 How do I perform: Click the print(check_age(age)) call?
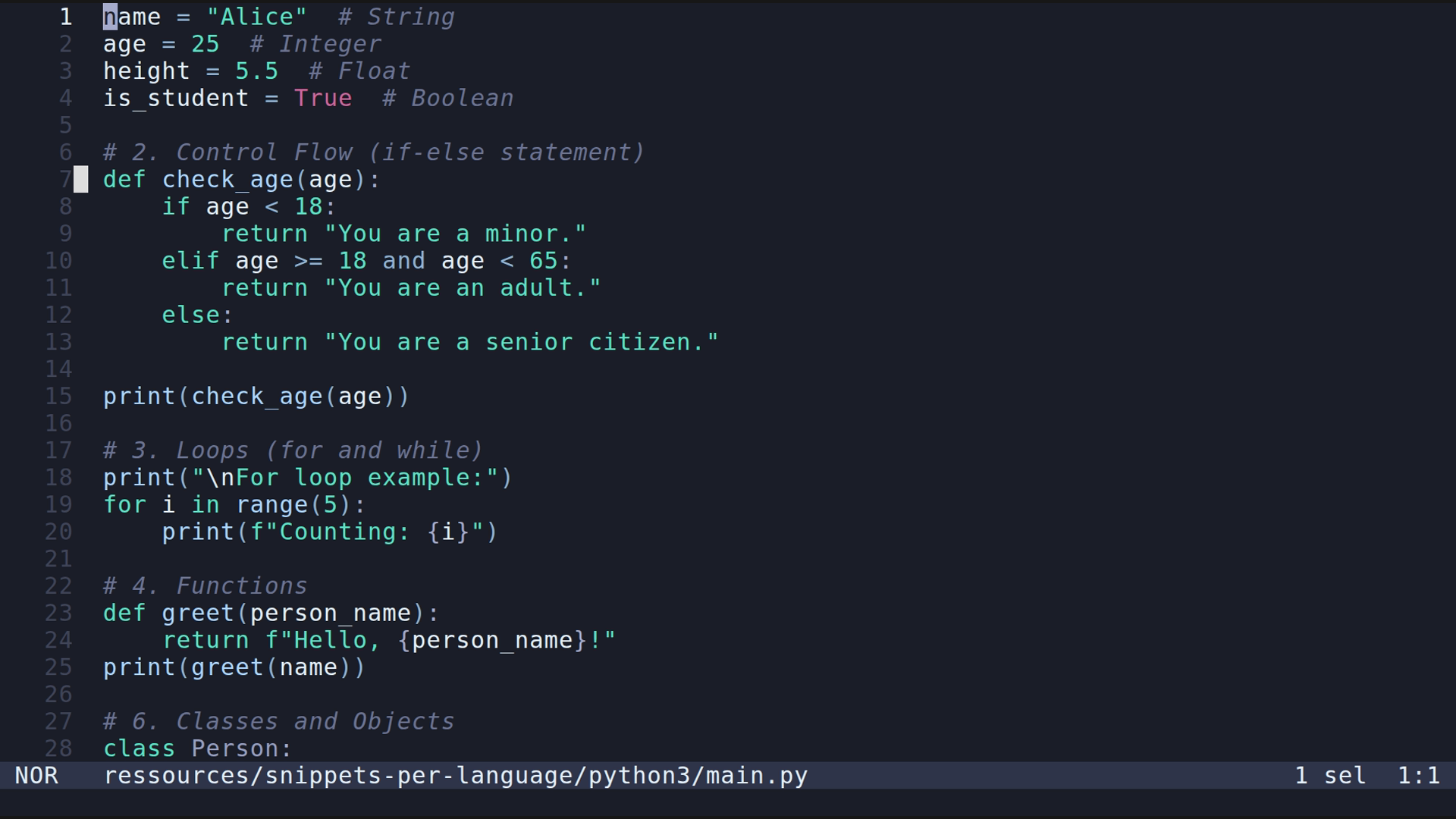pyautogui.click(x=256, y=395)
